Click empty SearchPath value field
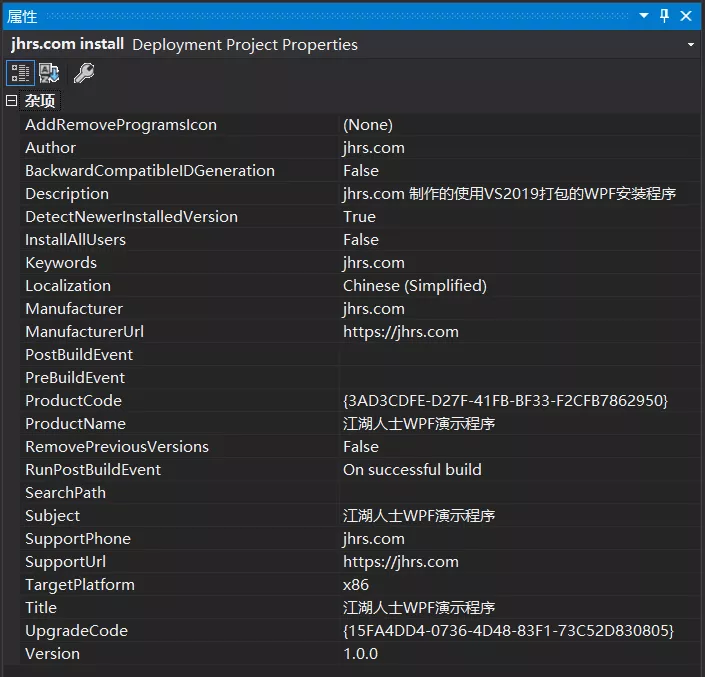Screen dimensions: 705x677 tap(519, 492)
